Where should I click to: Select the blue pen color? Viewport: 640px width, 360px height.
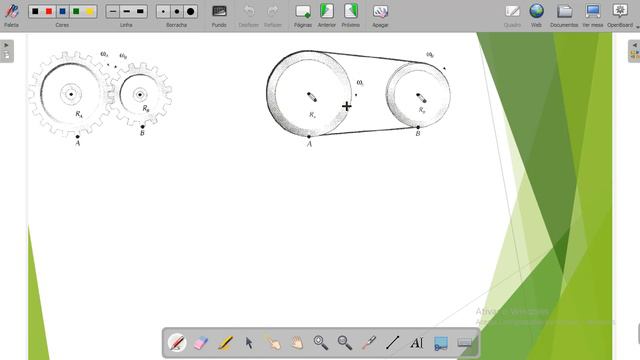click(x=62, y=11)
